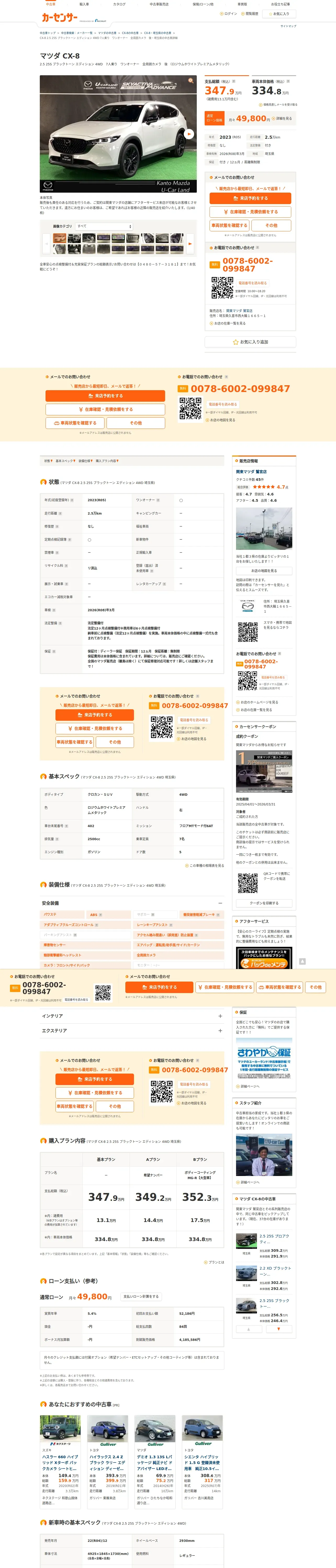
Task: Add this car with お気に入り追加 star button
Action: 251,342
